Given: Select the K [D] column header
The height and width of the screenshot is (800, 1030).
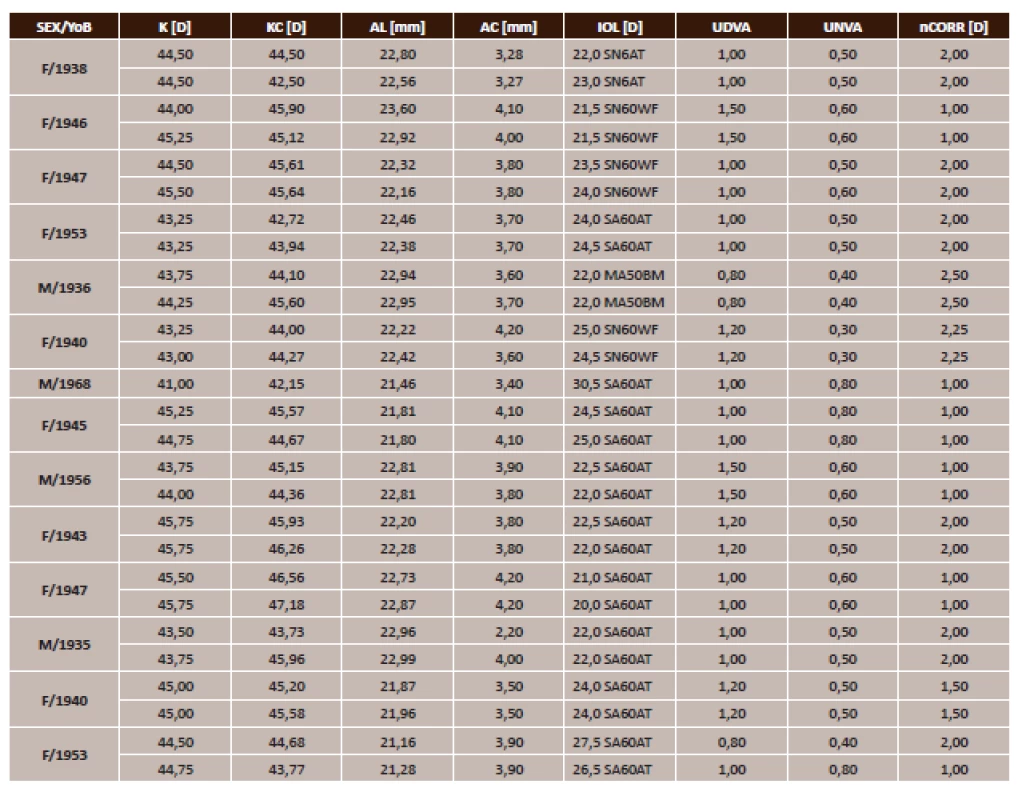Looking at the screenshot, I should pyautogui.click(x=175, y=27).
